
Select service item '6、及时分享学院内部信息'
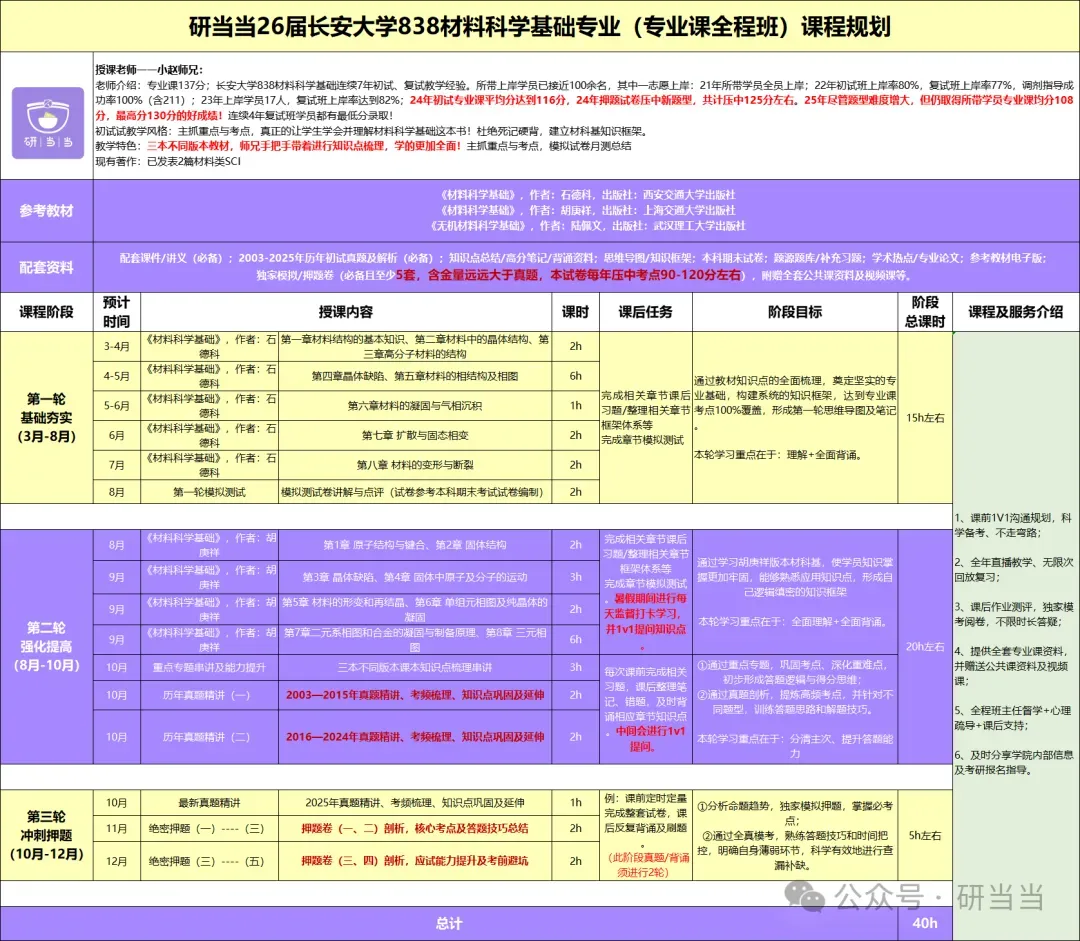point(1013,763)
